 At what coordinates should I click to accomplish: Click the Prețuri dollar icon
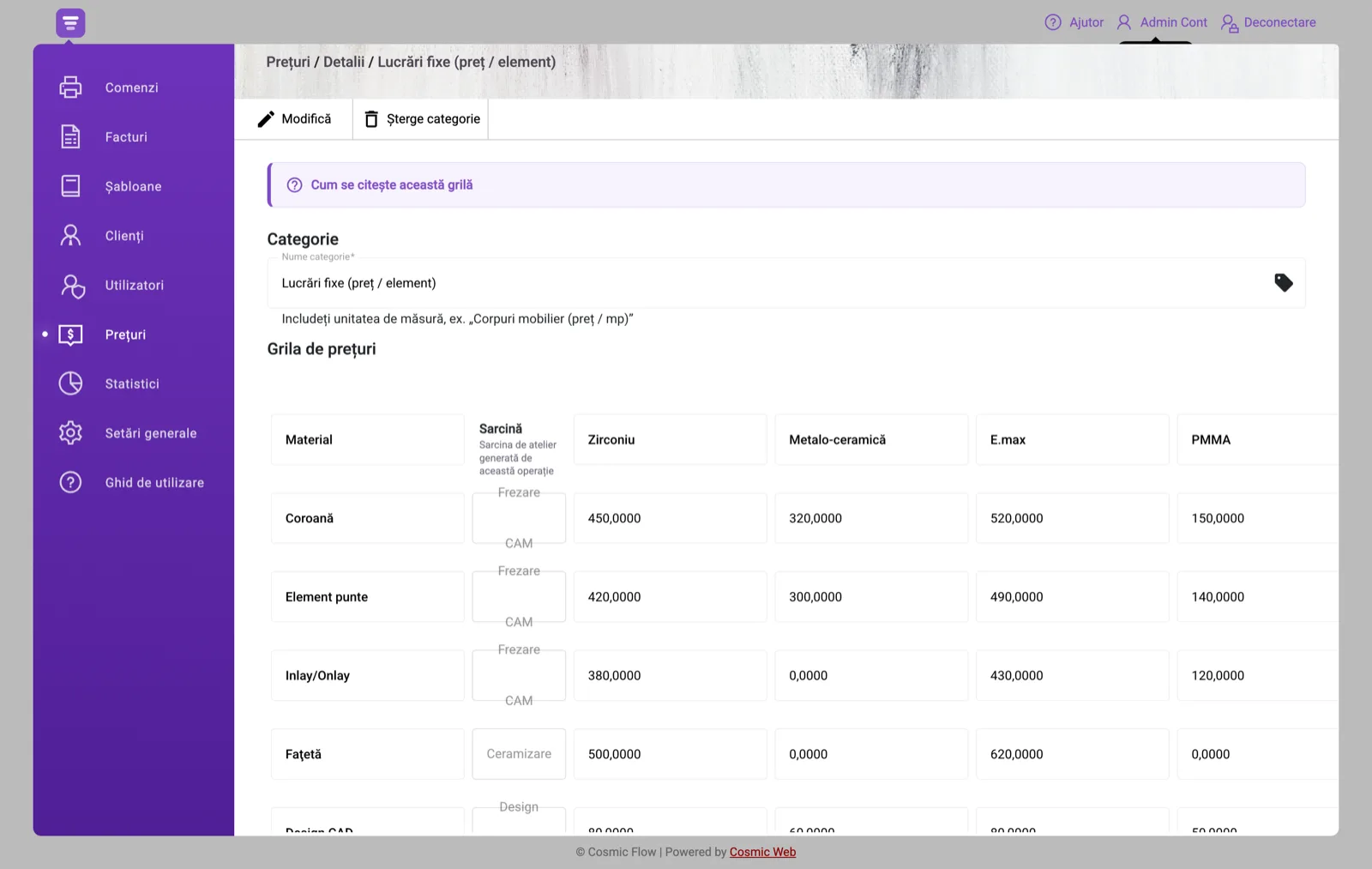coord(70,335)
